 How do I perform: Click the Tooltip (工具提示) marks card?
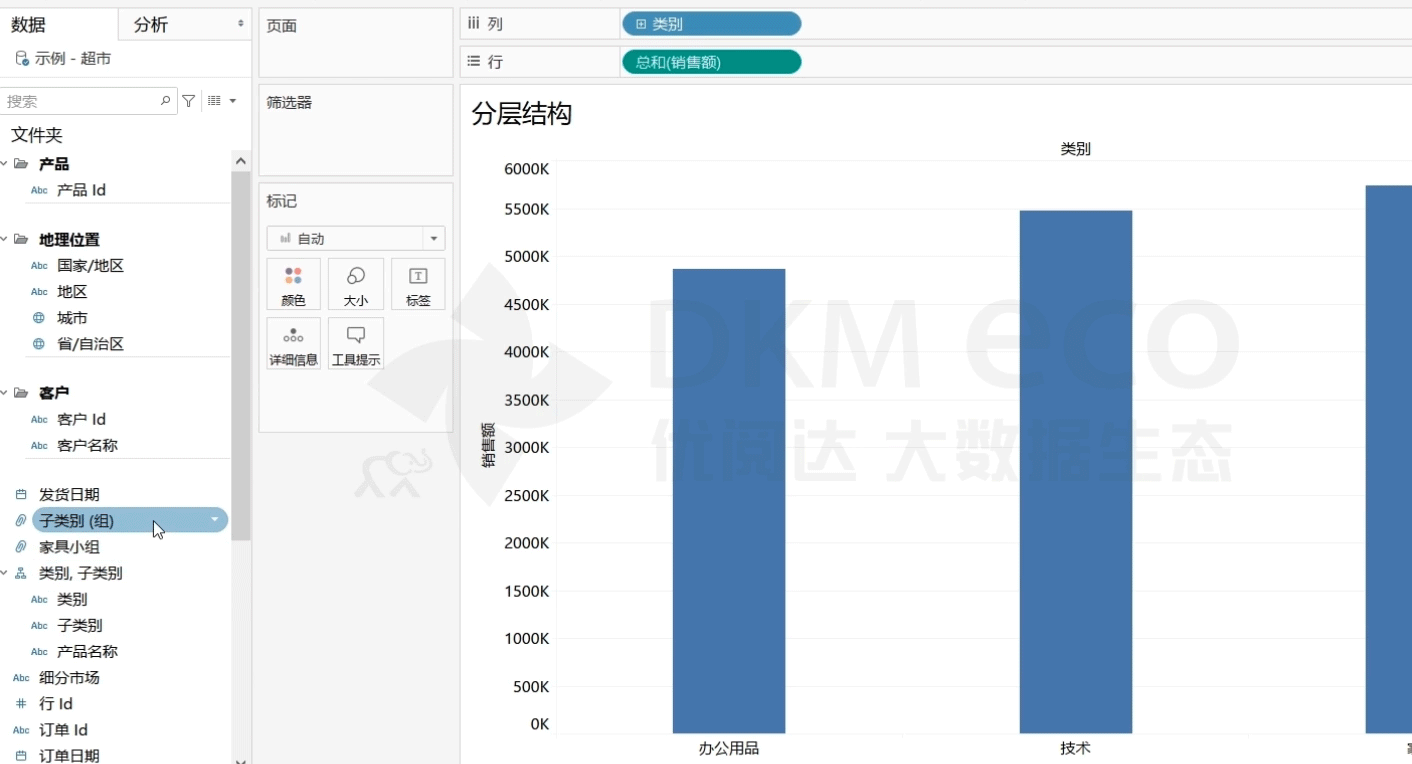(x=355, y=344)
